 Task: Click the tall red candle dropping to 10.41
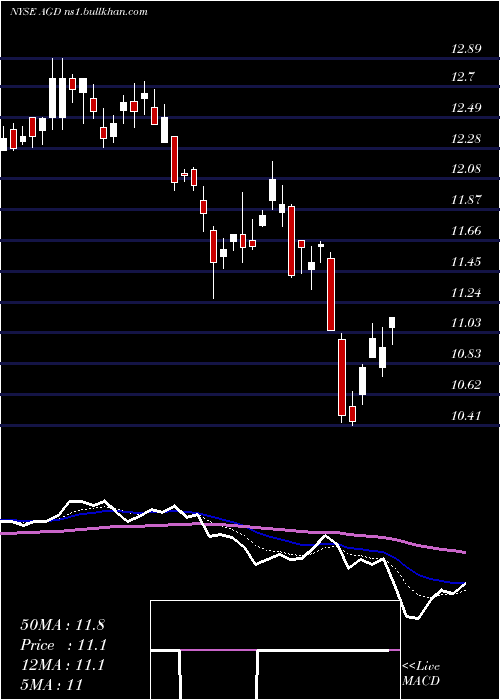click(342, 377)
